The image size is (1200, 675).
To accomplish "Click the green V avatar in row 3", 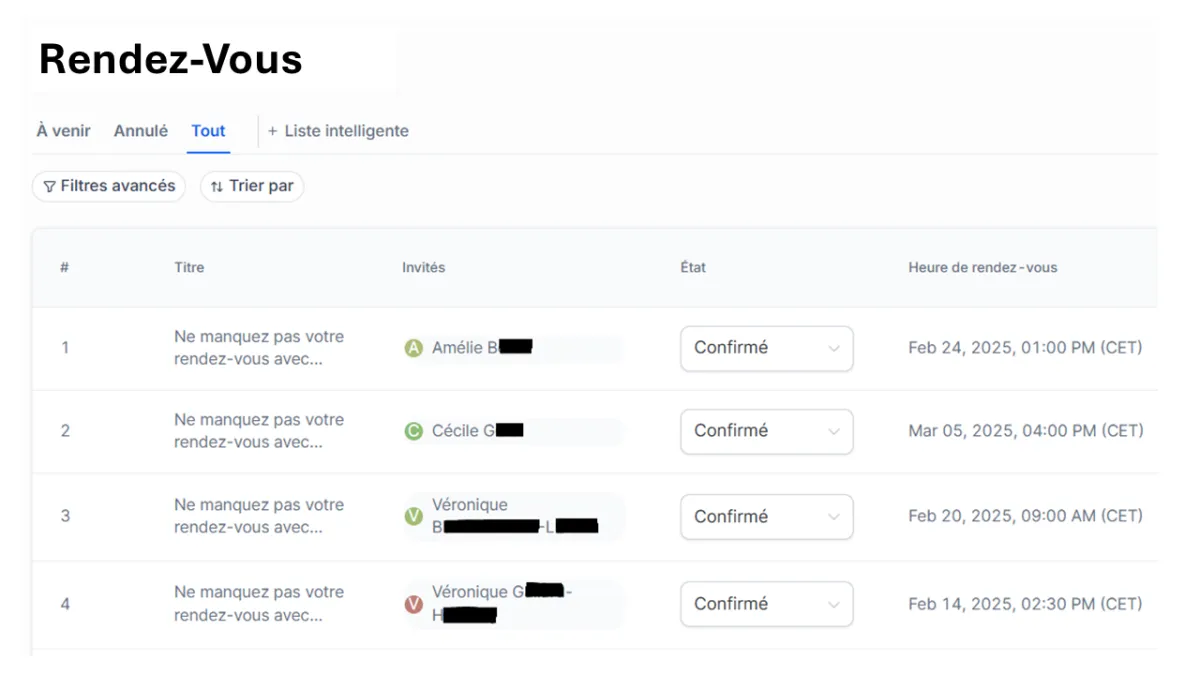I will tap(413, 516).
